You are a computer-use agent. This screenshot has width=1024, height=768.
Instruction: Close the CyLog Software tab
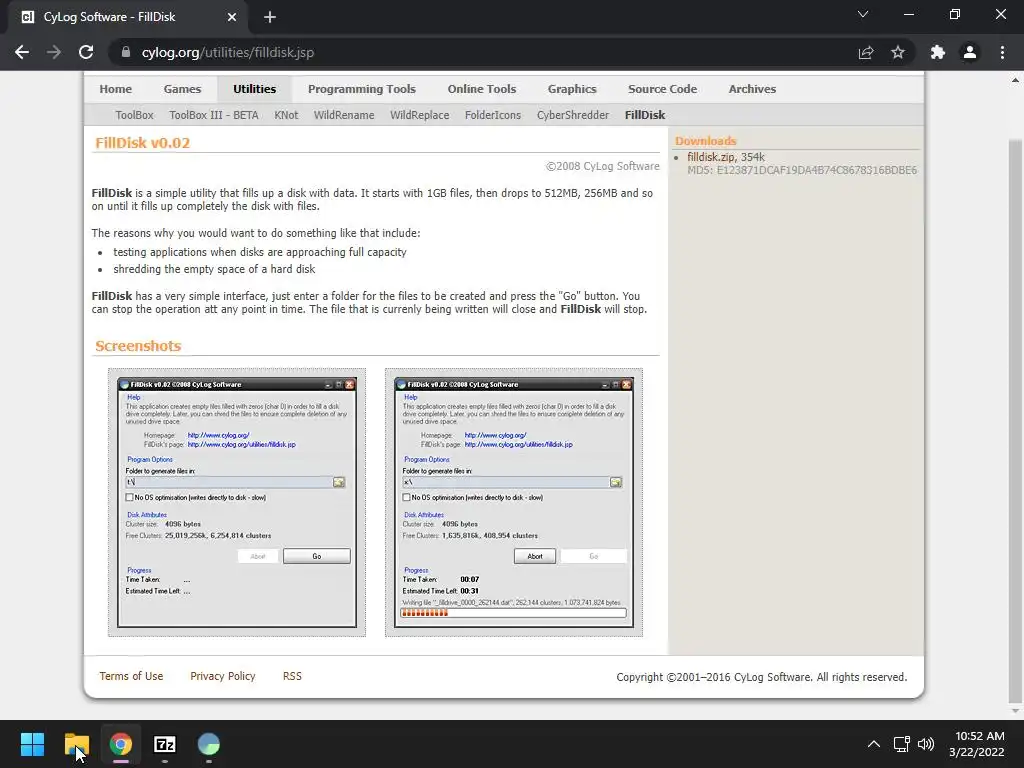[x=232, y=17]
